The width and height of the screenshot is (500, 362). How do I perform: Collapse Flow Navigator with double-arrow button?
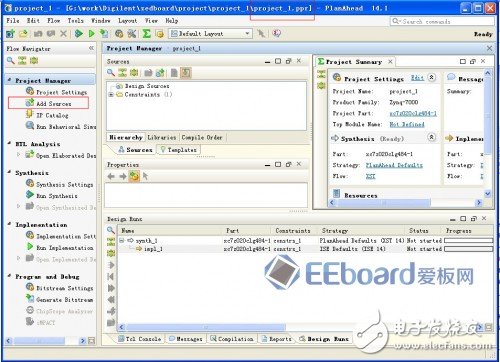[91, 48]
